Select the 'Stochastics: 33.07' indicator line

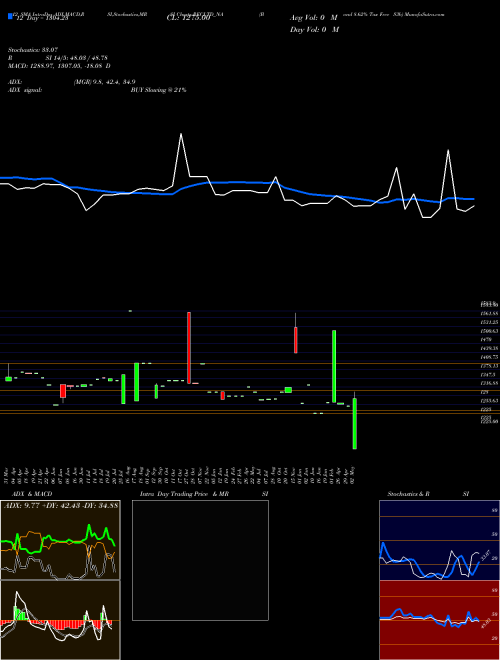click(32, 50)
